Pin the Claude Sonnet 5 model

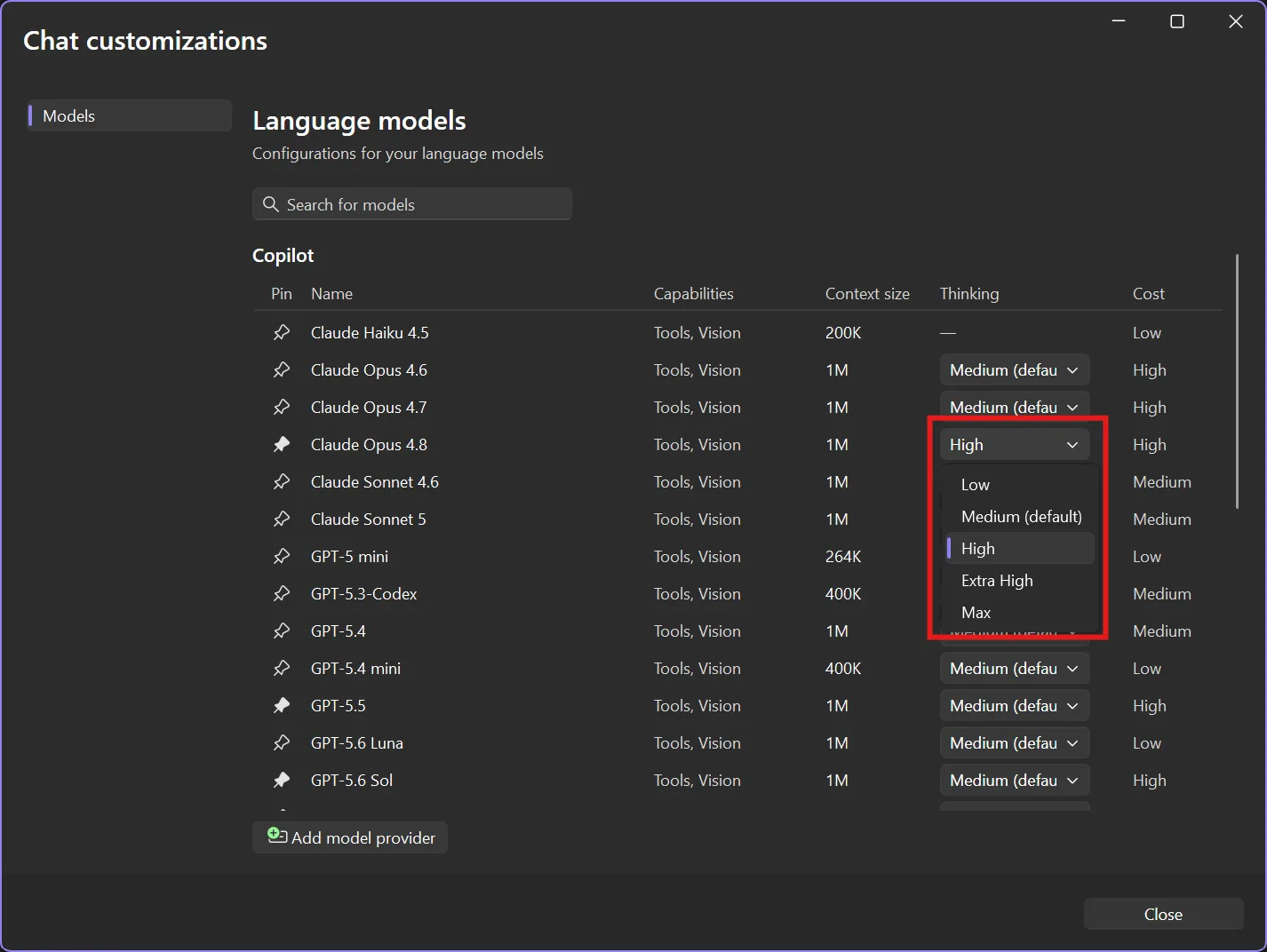point(282,520)
